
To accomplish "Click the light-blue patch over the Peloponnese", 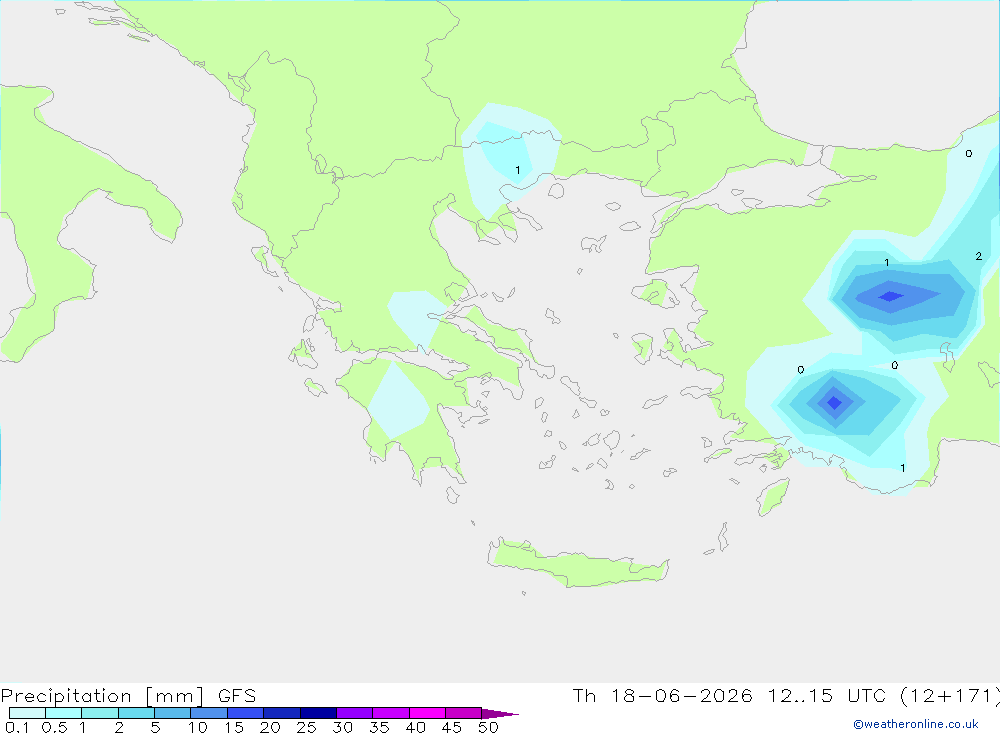I will tap(398, 401).
